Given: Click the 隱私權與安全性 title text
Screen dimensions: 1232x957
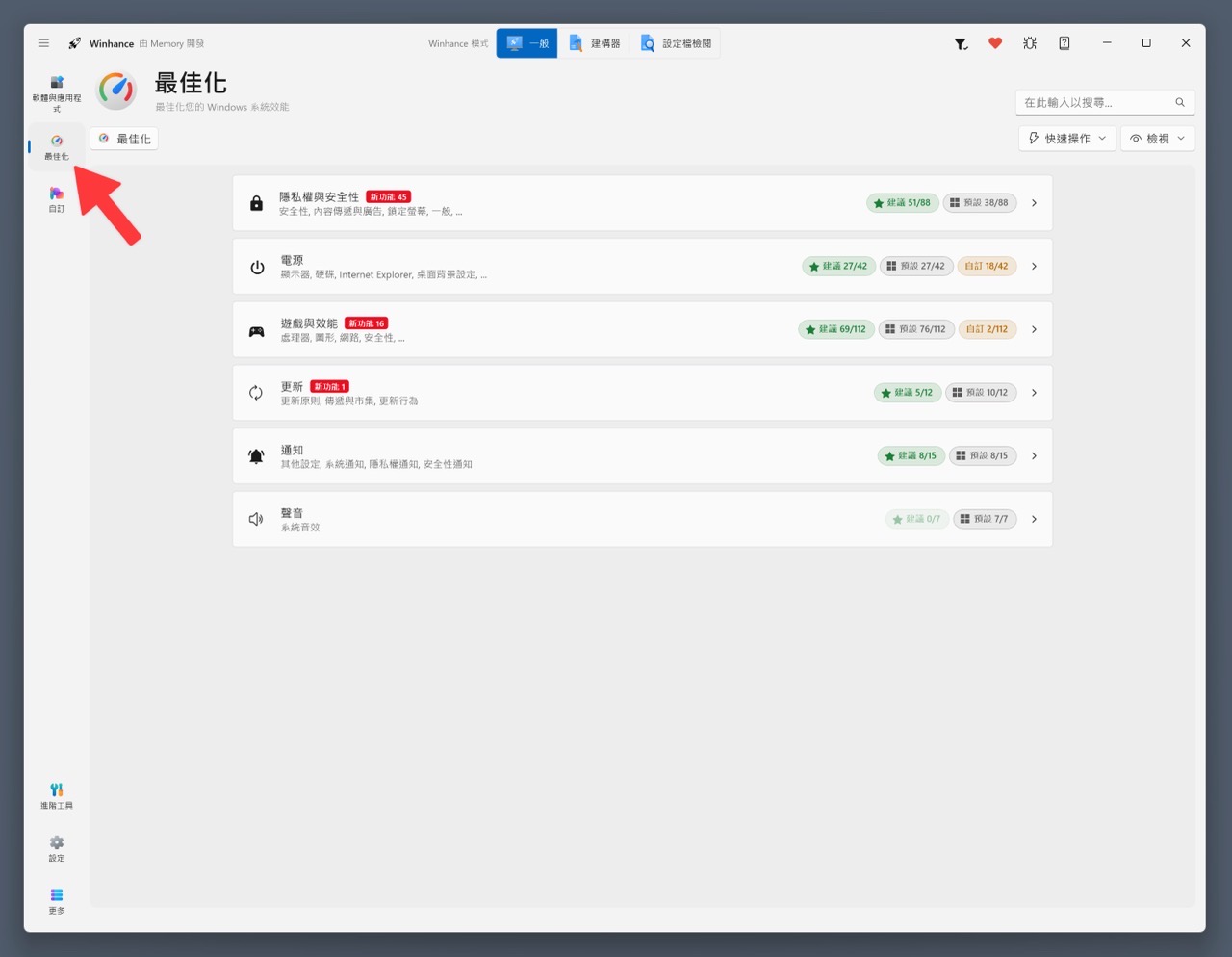Looking at the screenshot, I should tap(320, 196).
